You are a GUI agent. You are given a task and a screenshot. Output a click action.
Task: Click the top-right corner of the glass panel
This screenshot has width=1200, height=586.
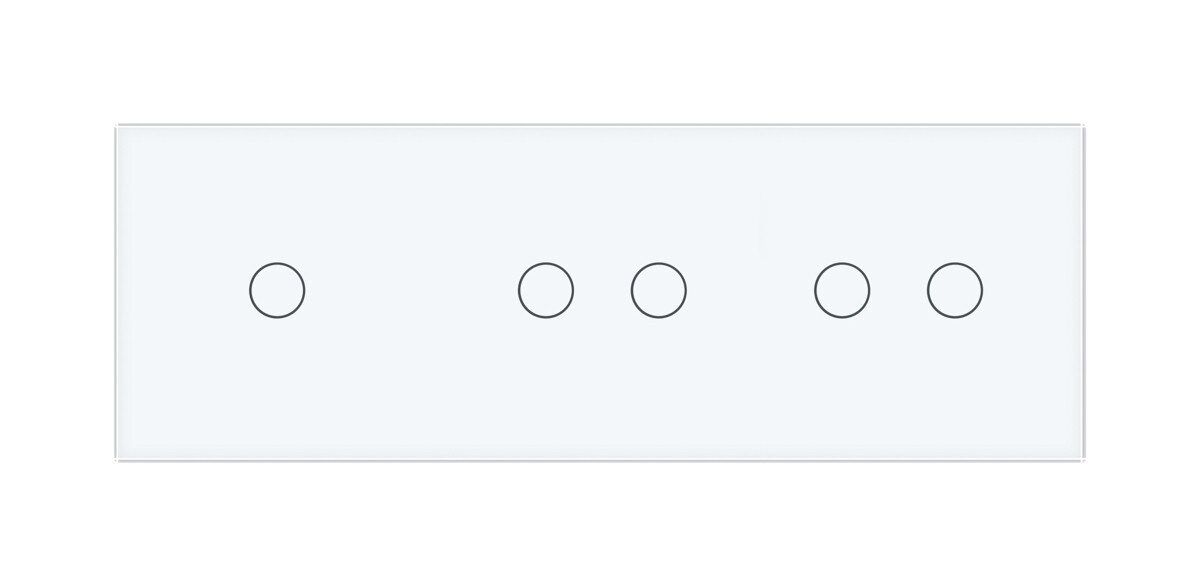(1082, 128)
